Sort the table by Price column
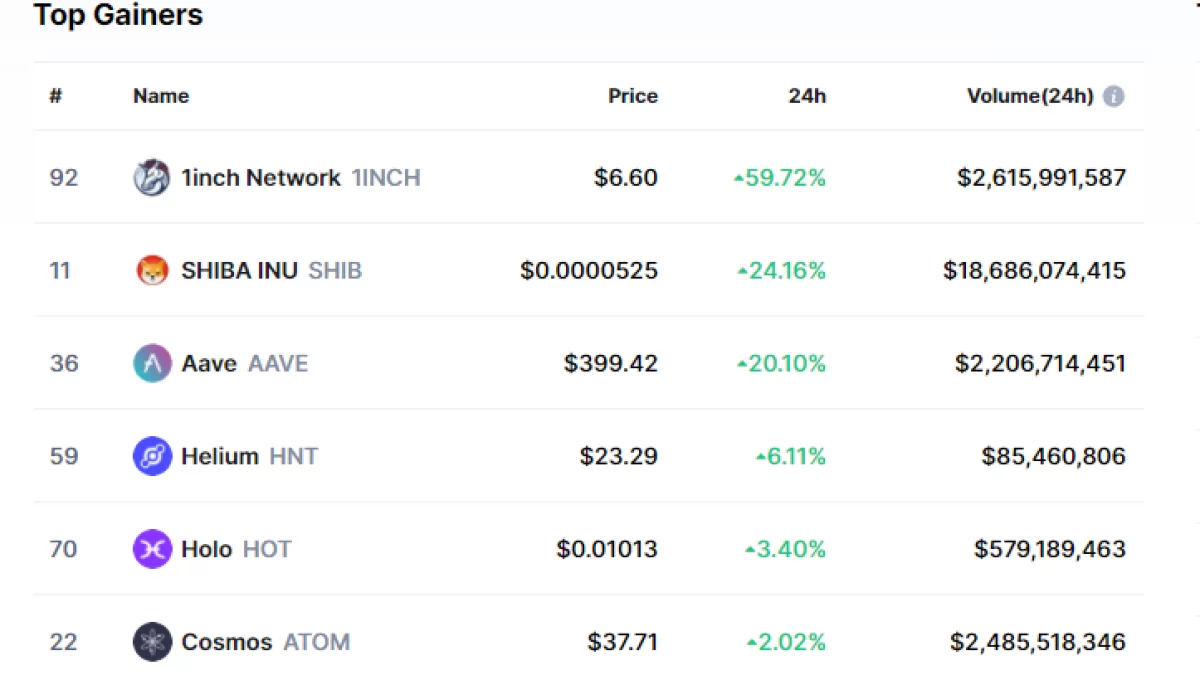 (632, 96)
